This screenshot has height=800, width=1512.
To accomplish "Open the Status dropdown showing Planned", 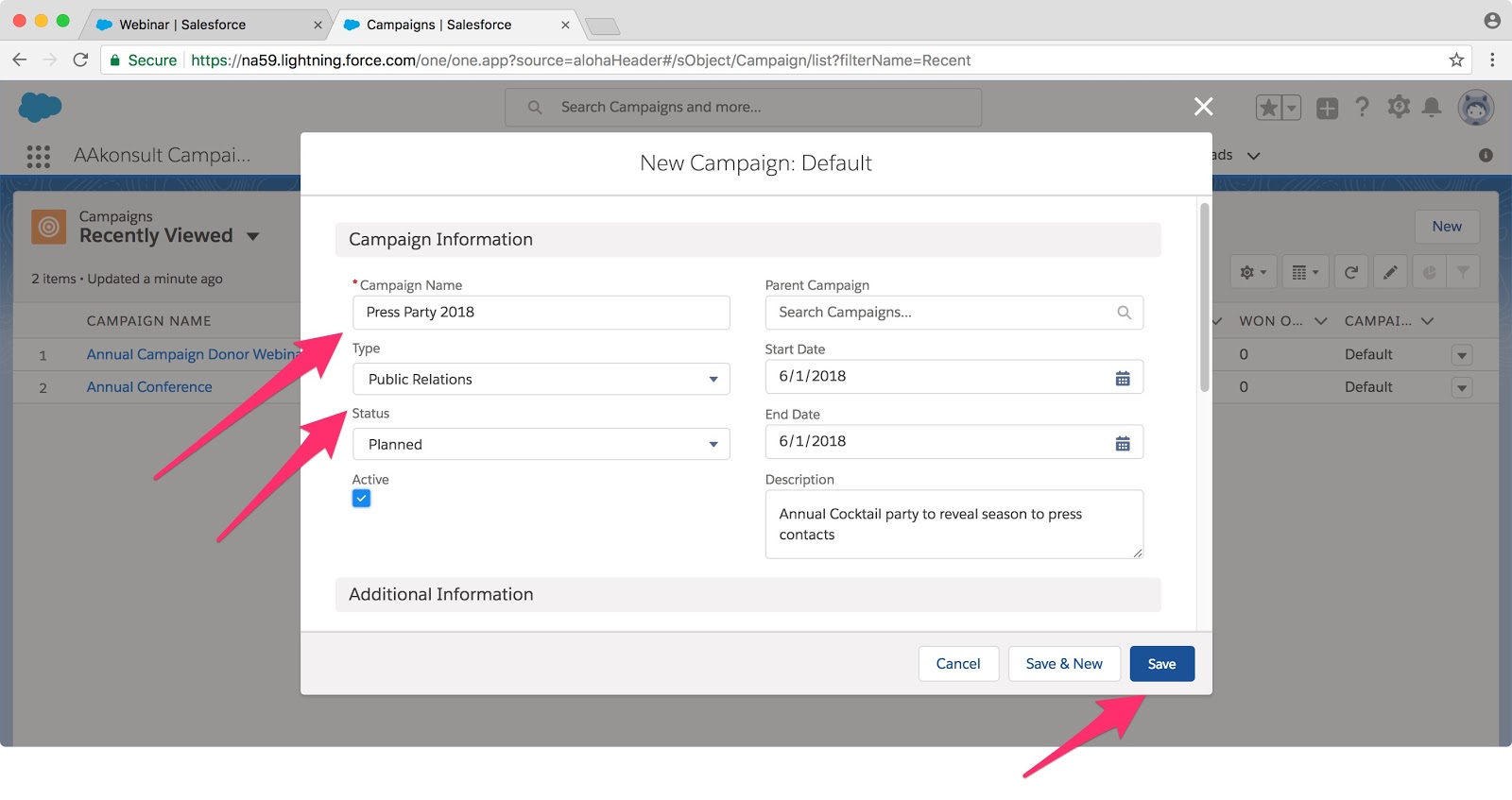I will 541,444.
